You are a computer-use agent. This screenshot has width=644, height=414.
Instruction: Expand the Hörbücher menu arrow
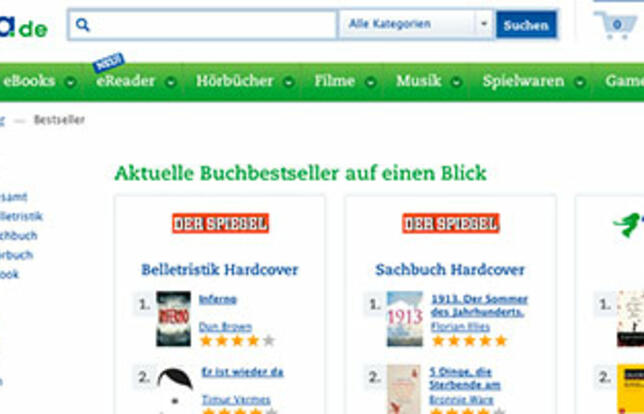289,83
